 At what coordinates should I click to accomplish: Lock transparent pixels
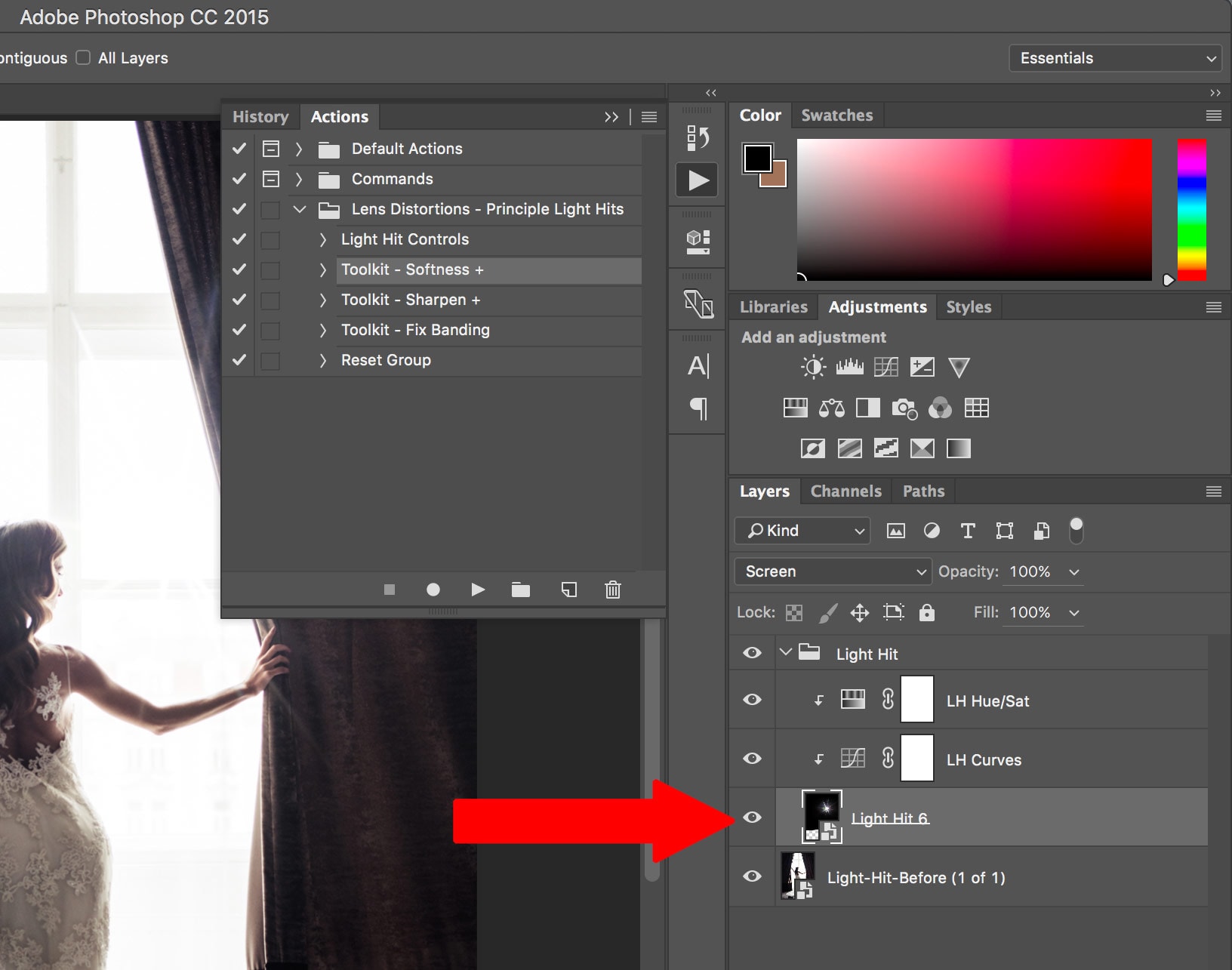[794, 613]
